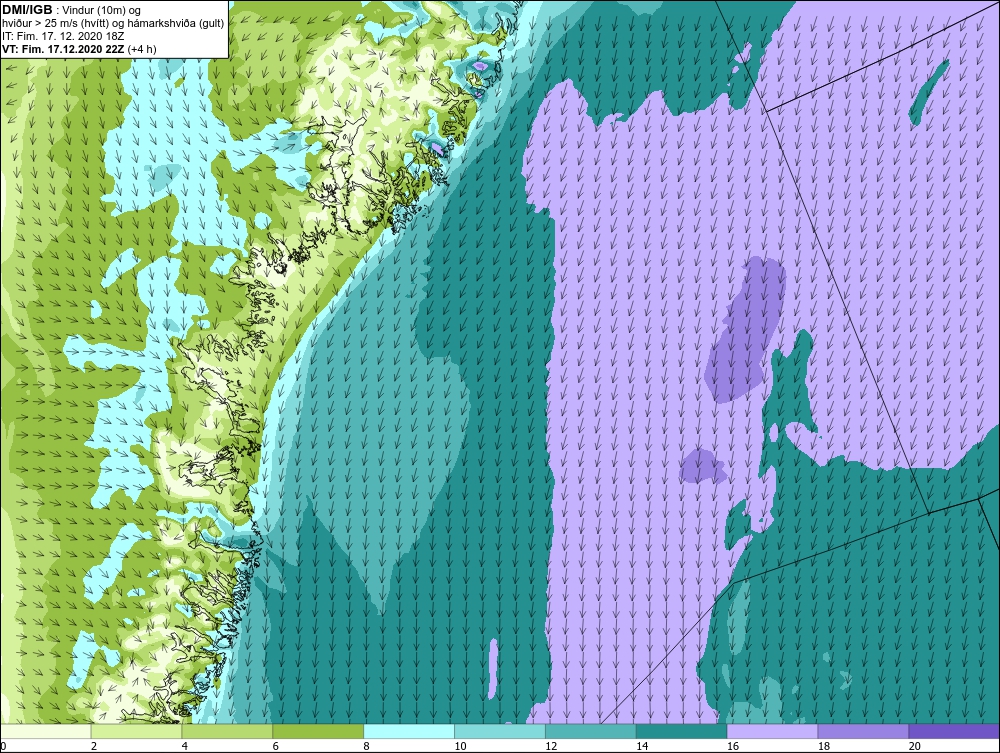Click the 4–6 m/s green legend swatch
The height and width of the screenshot is (753, 1000).
(x=227, y=731)
